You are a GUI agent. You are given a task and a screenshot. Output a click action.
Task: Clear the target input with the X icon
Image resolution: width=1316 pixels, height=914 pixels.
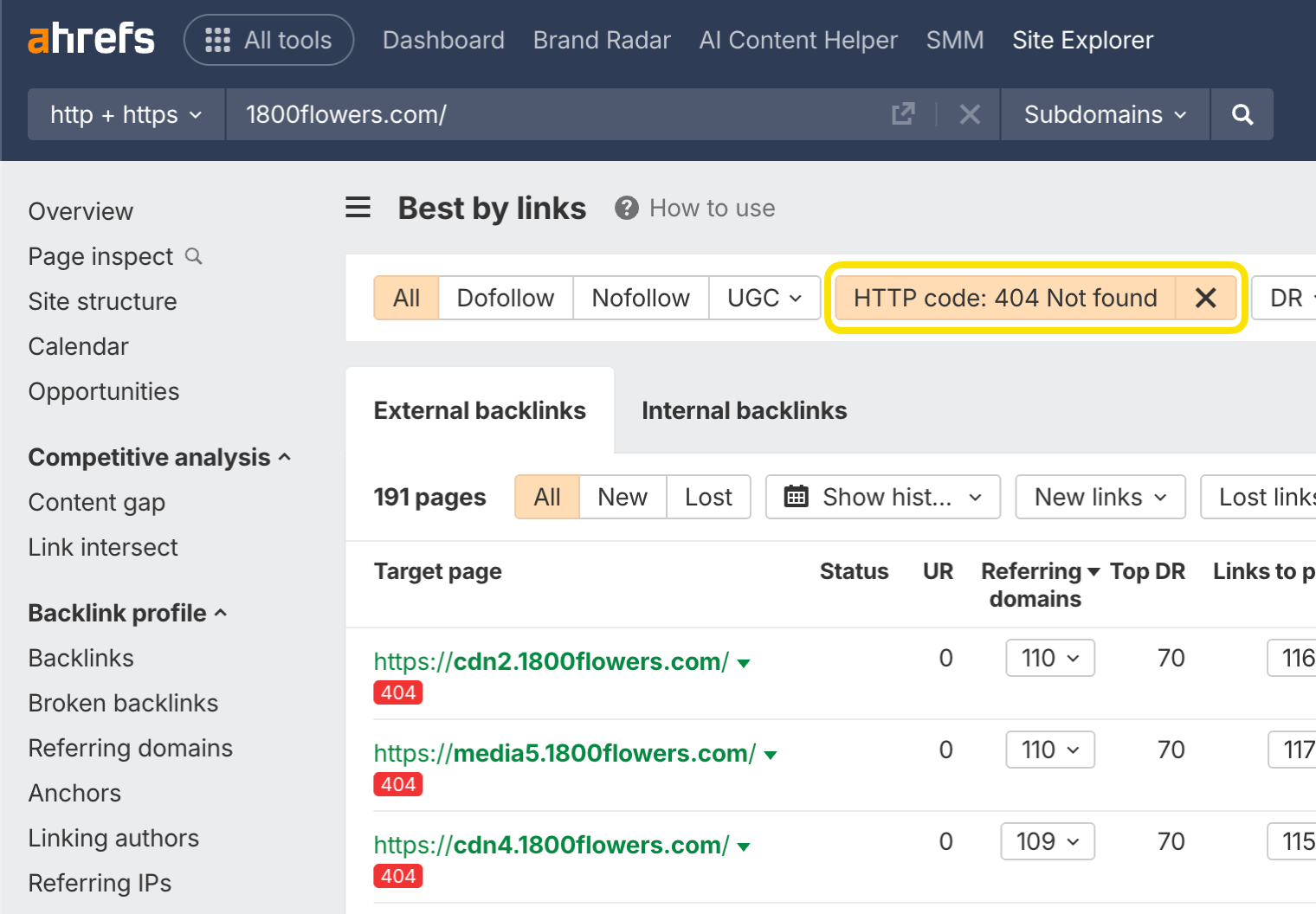[970, 113]
